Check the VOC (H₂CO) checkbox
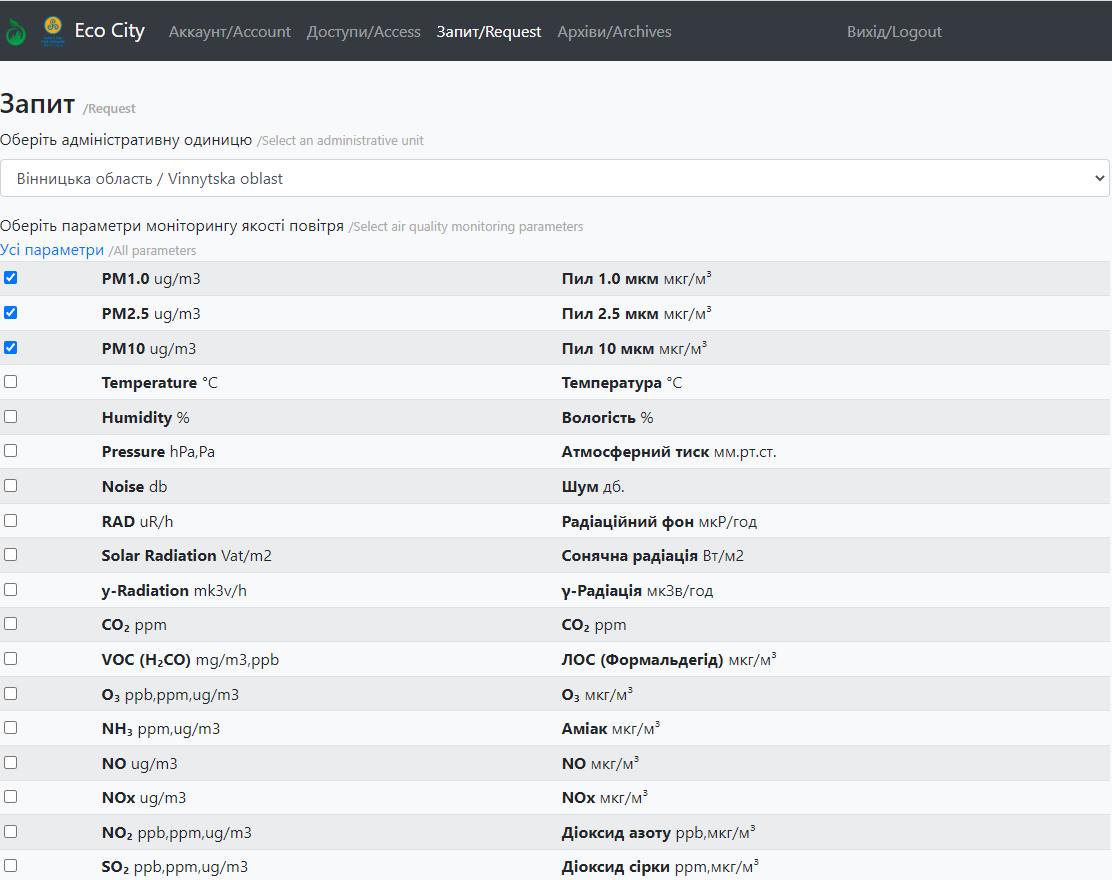The width and height of the screenshot is (1112, 880). point(11,658)
